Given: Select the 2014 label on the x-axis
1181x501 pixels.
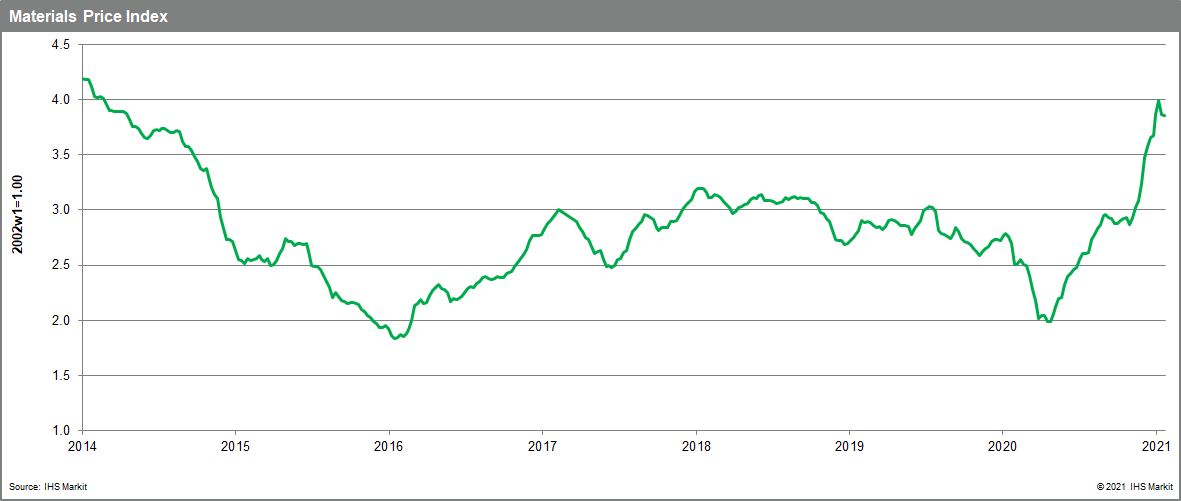Looking at the screenshot, I should coord(81,446).
